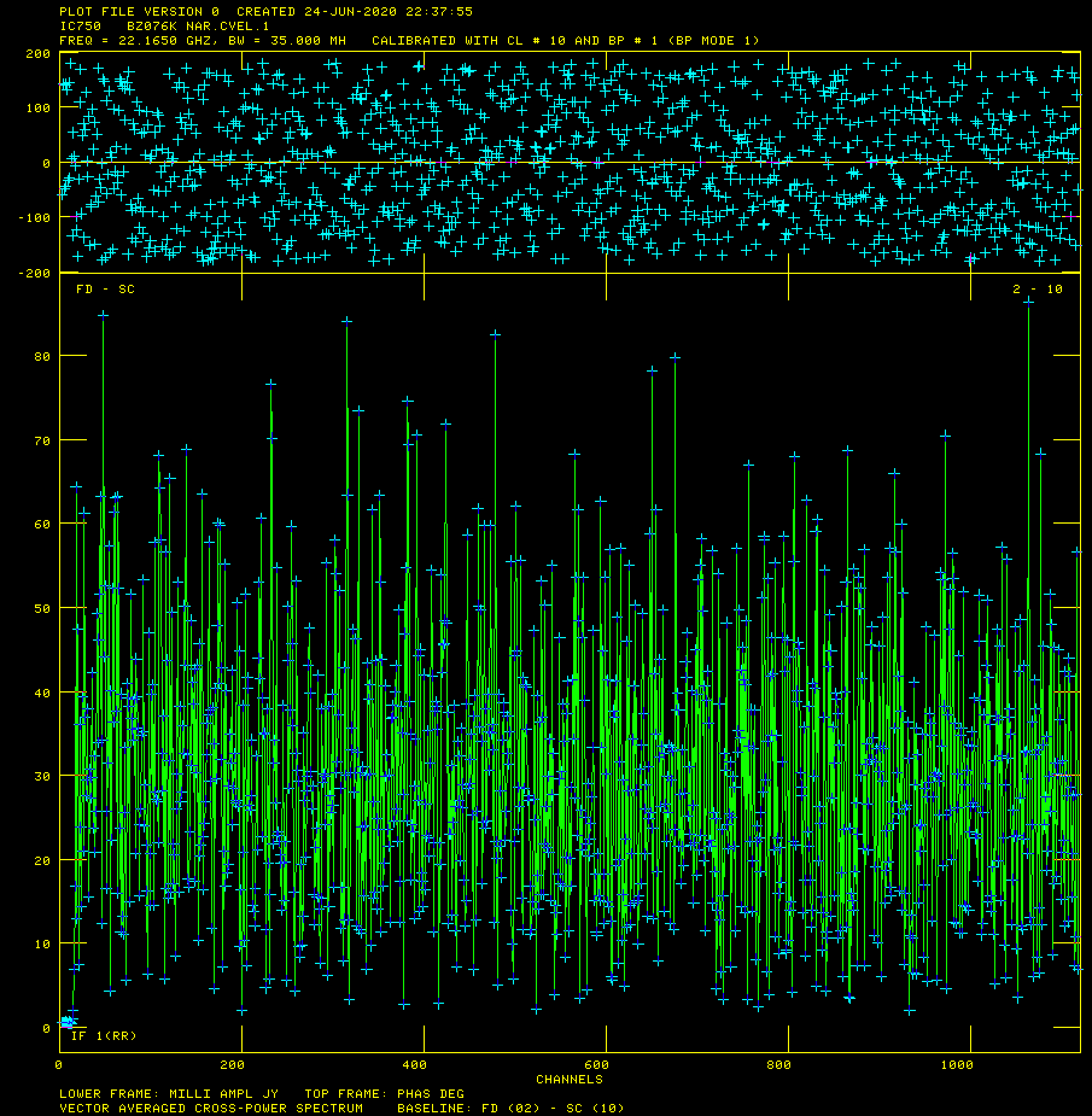Click the '2 - 10' antenna pair label
The height and width of the screenshot is (1116, 1092).
coord(1038,289)
